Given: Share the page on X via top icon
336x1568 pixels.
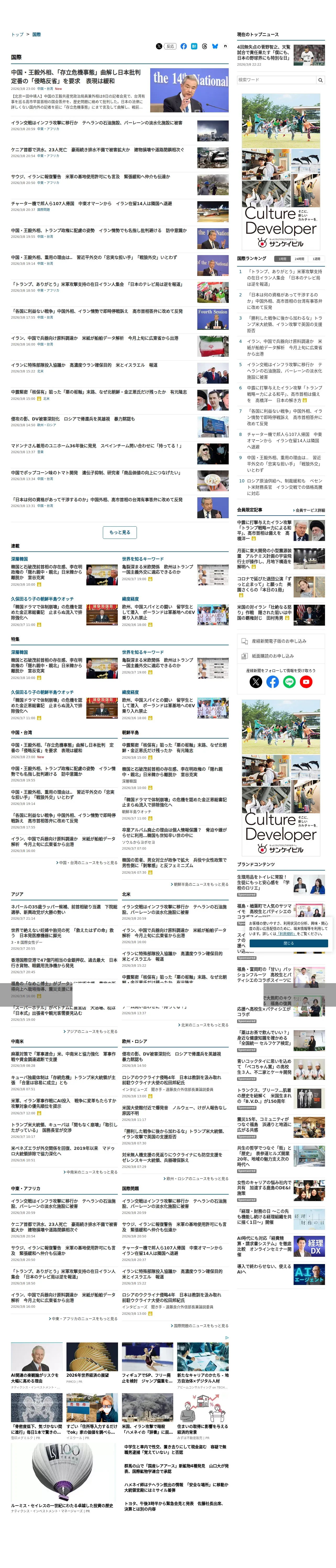Looking at the screenshot, I should click(x=159, y=46).
